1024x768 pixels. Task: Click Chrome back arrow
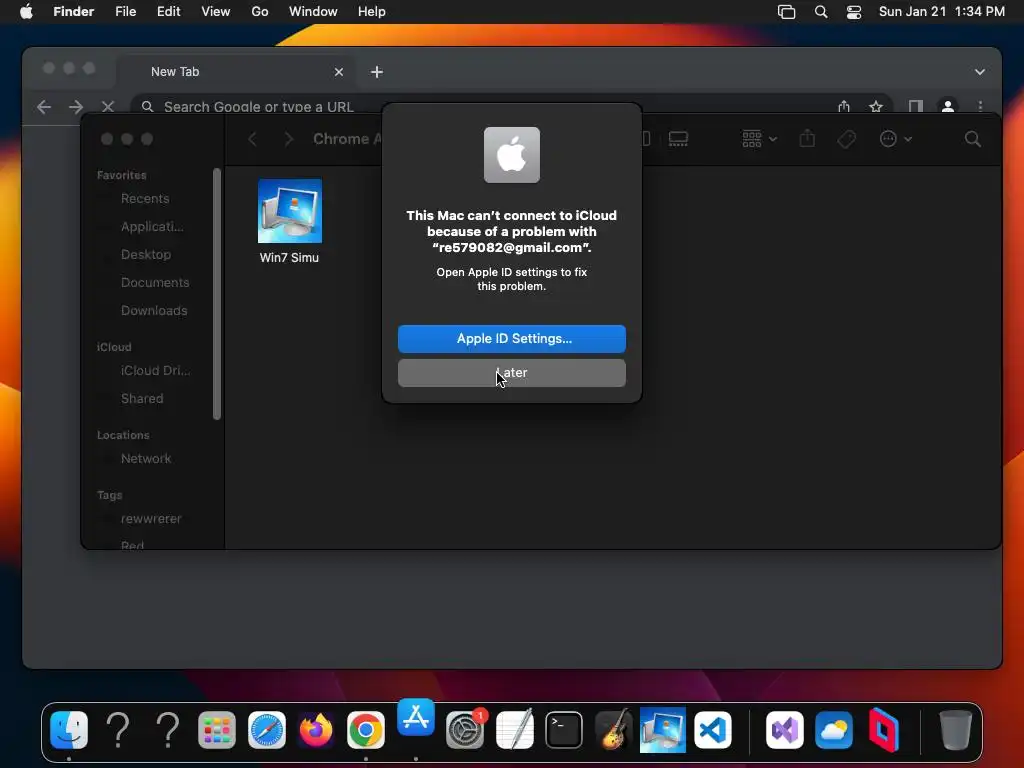(x=44, y=106)
